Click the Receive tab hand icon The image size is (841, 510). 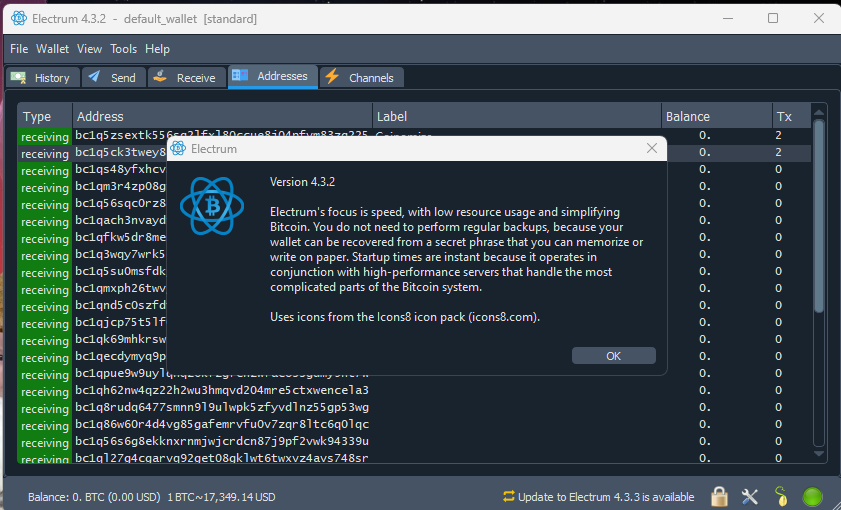[160, 76]
